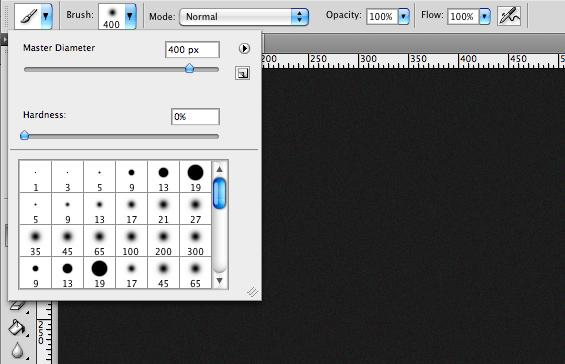Image resolution: width=565 pixels, height=364 pixels.
Task: Open the Mode blending dropdown set to Normal
Action: pyautogui.click(x=244, y=17)
